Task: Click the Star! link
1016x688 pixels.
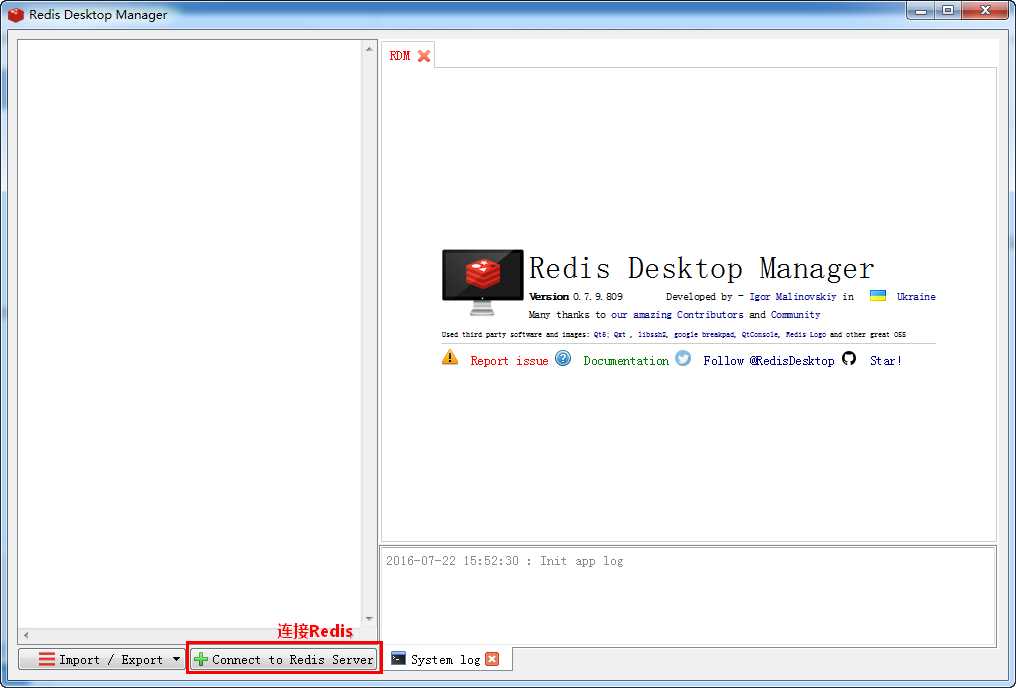Action: [x=885, y=361]
